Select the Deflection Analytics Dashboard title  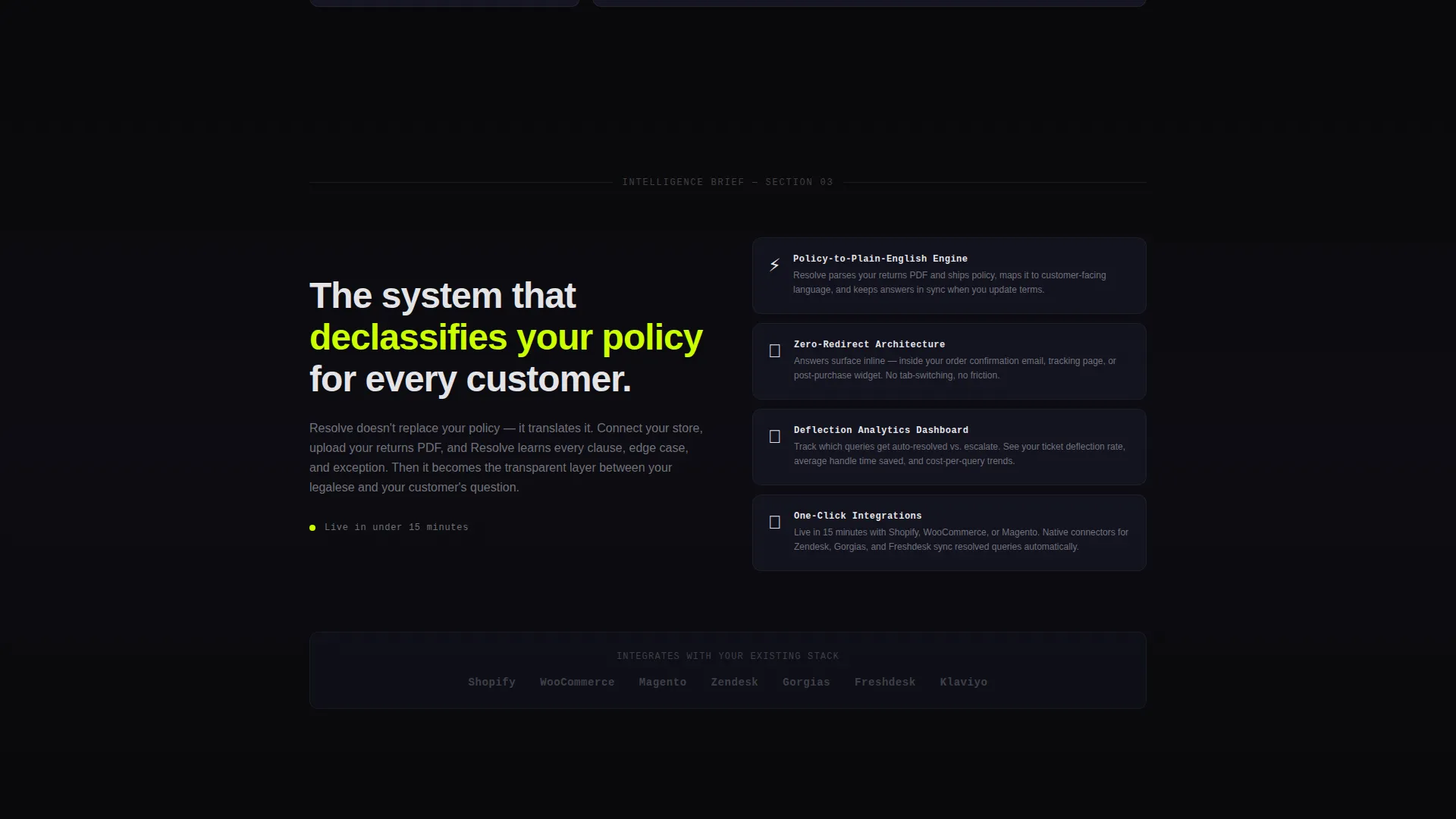click(x=880, y=430)
